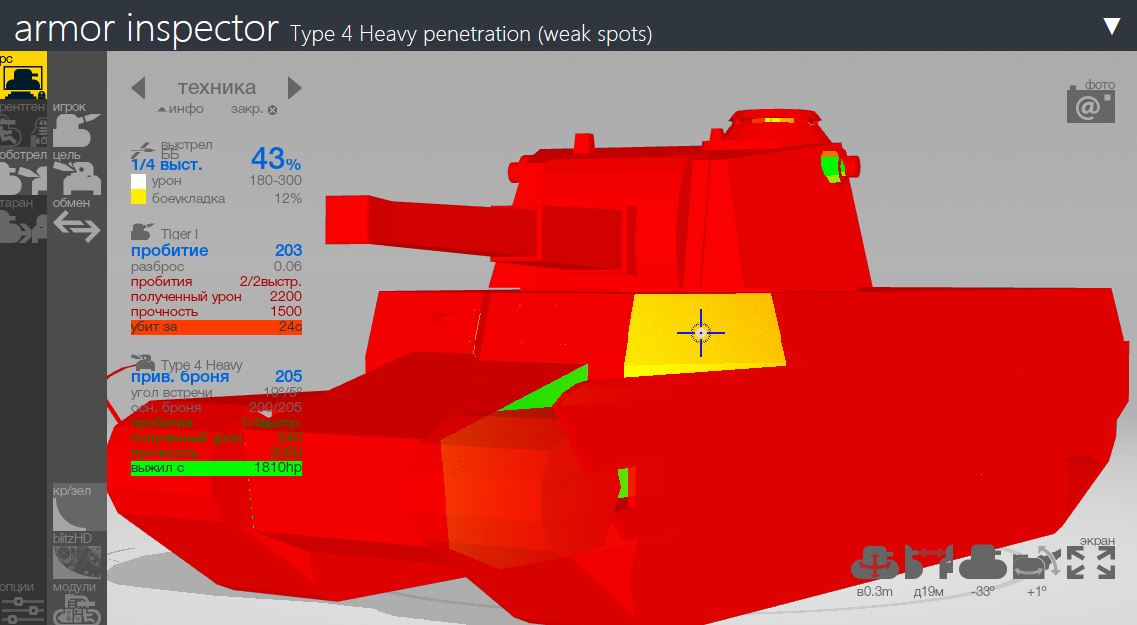The width and height of the screenshot is (1137, 625).
Task: Open the обстрел (shelling) mode
Action: click(23, 173)
